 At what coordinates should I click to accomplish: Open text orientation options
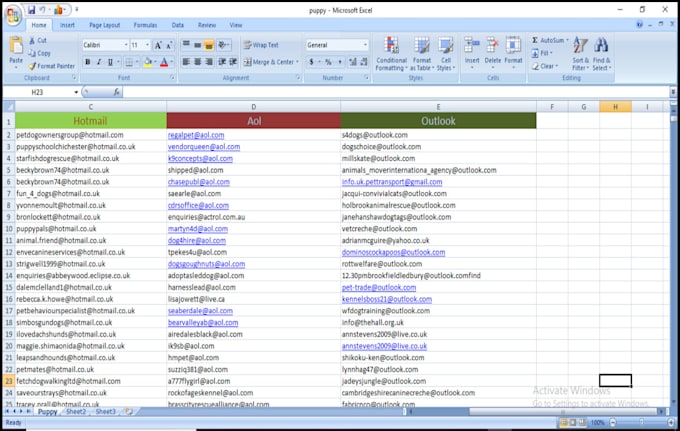223,44
